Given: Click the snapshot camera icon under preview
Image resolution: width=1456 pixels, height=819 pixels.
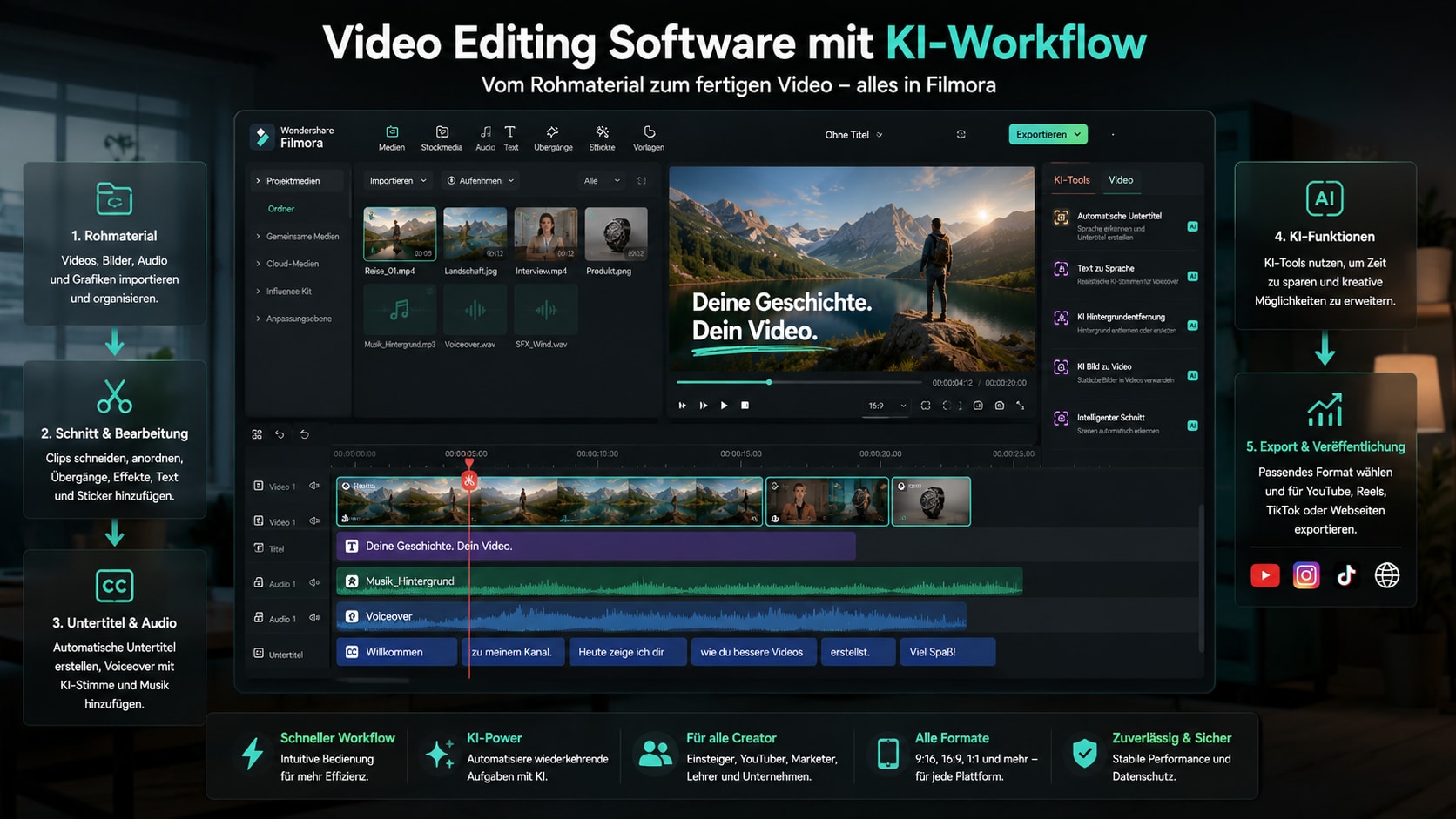Looking at the screenshot, I should (999, 406).
